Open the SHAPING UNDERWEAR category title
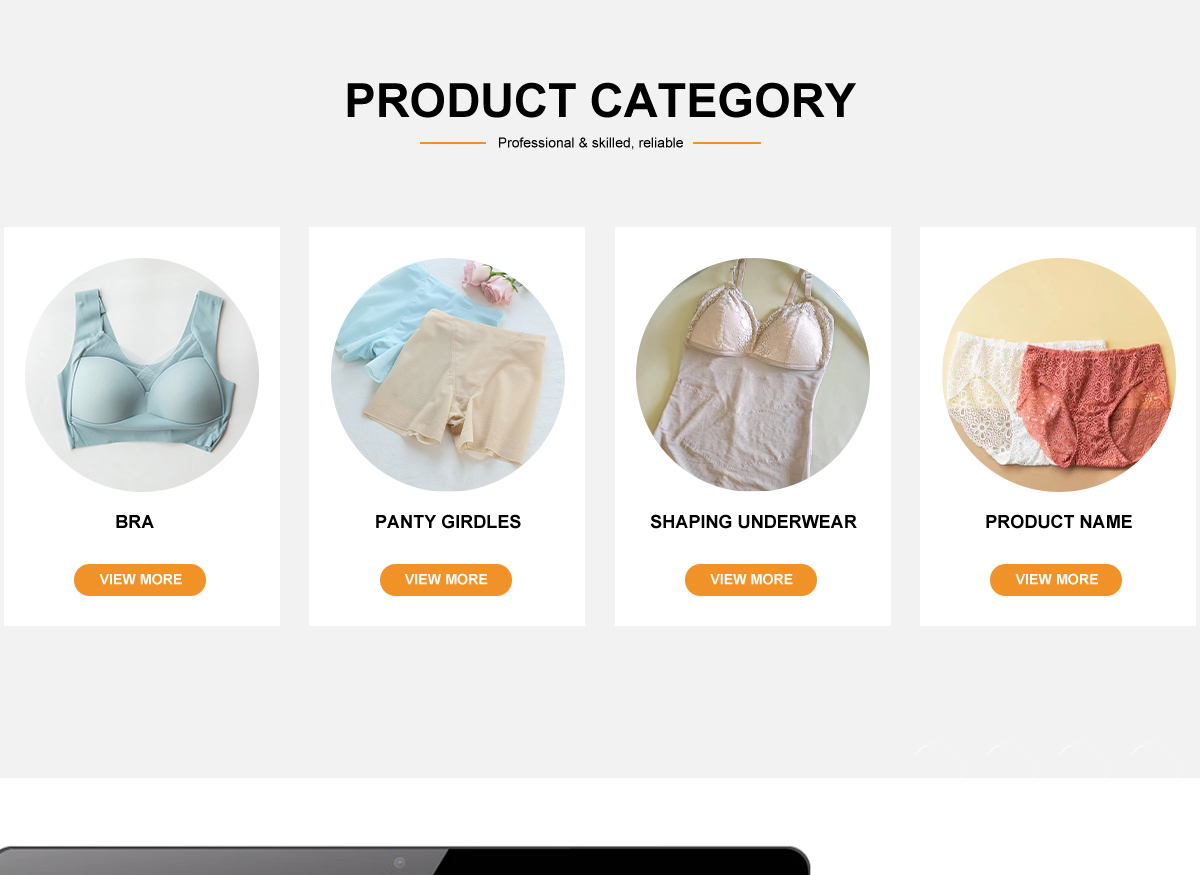Screen dimensions: 1200x875 point(753,522)
